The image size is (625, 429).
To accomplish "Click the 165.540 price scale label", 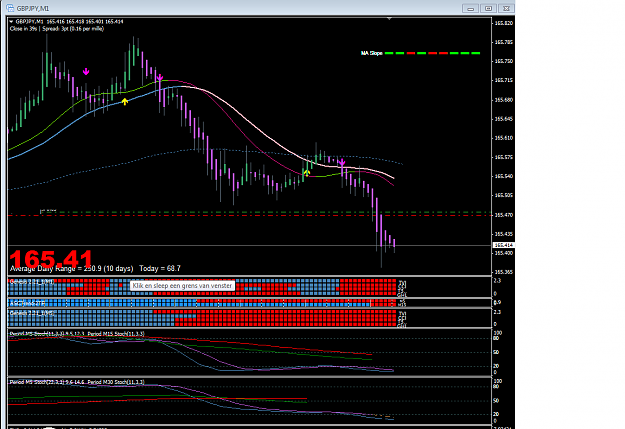I will point(504,176).
